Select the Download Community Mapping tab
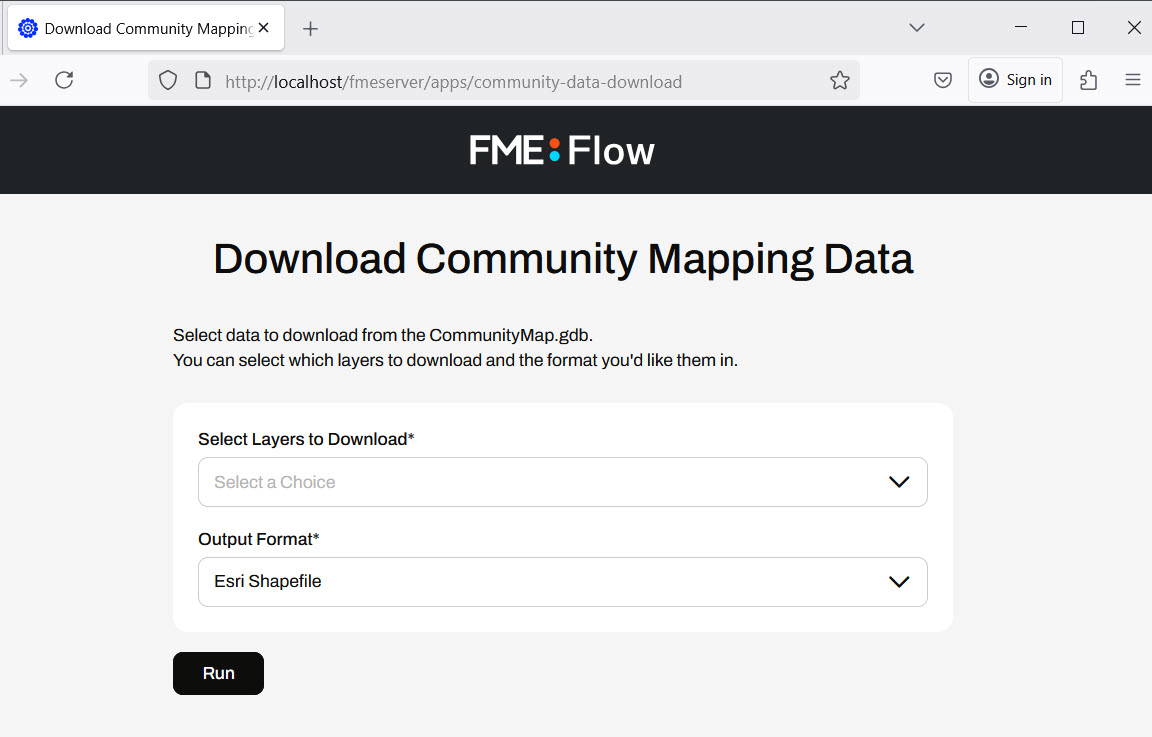1152x737 pixels. tap(140, 29)
